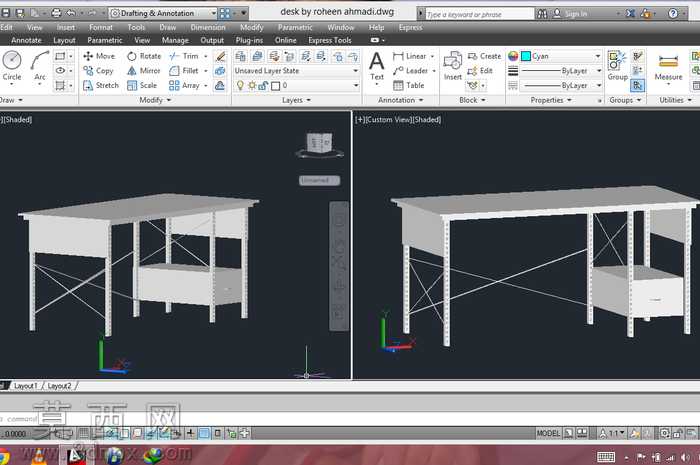Image resolution: width=700 pixels, height=465 pixels.
Task: Open the Format menu
Action: click(x=101, y=27)
